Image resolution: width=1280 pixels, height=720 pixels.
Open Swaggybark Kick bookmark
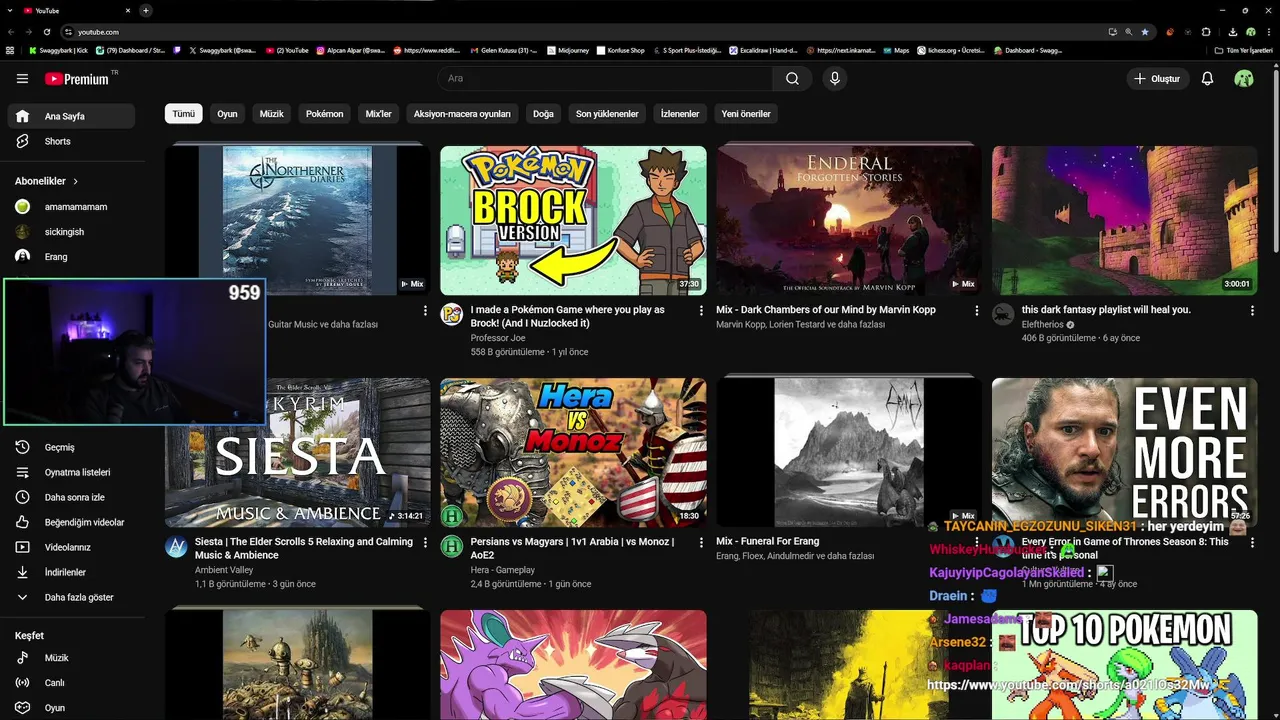pyautogui.click(x=59, y=50)
